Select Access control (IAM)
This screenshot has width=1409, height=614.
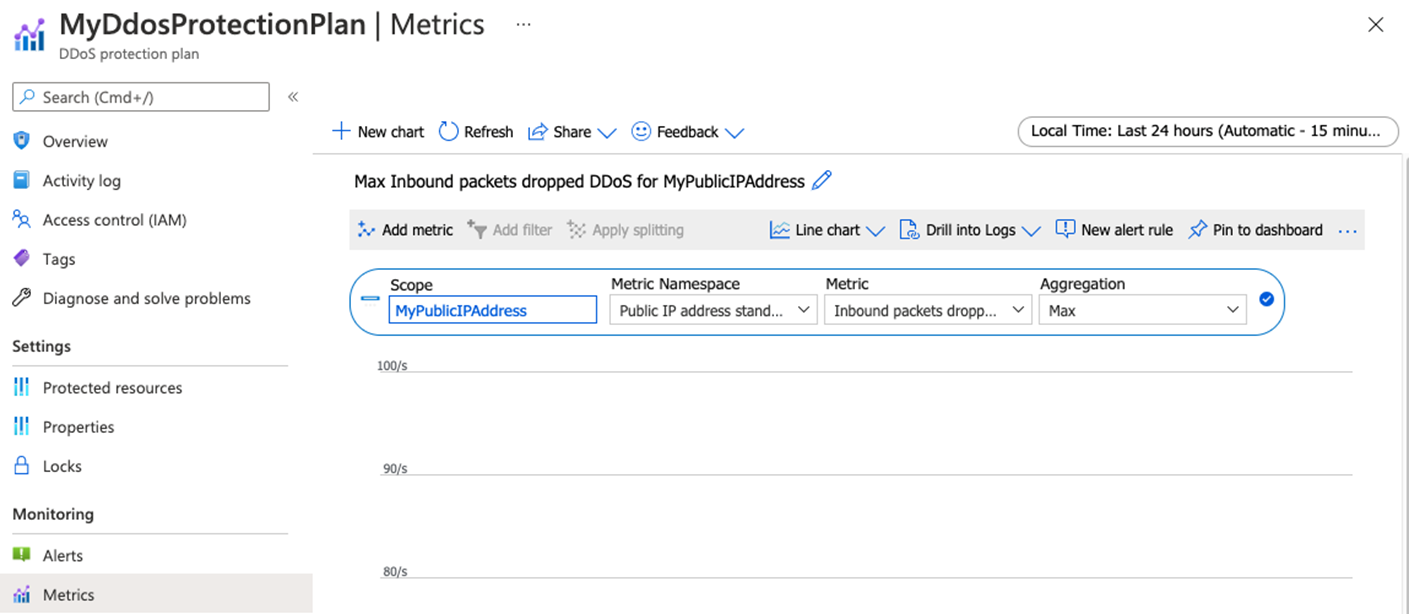tap(113, 219)
